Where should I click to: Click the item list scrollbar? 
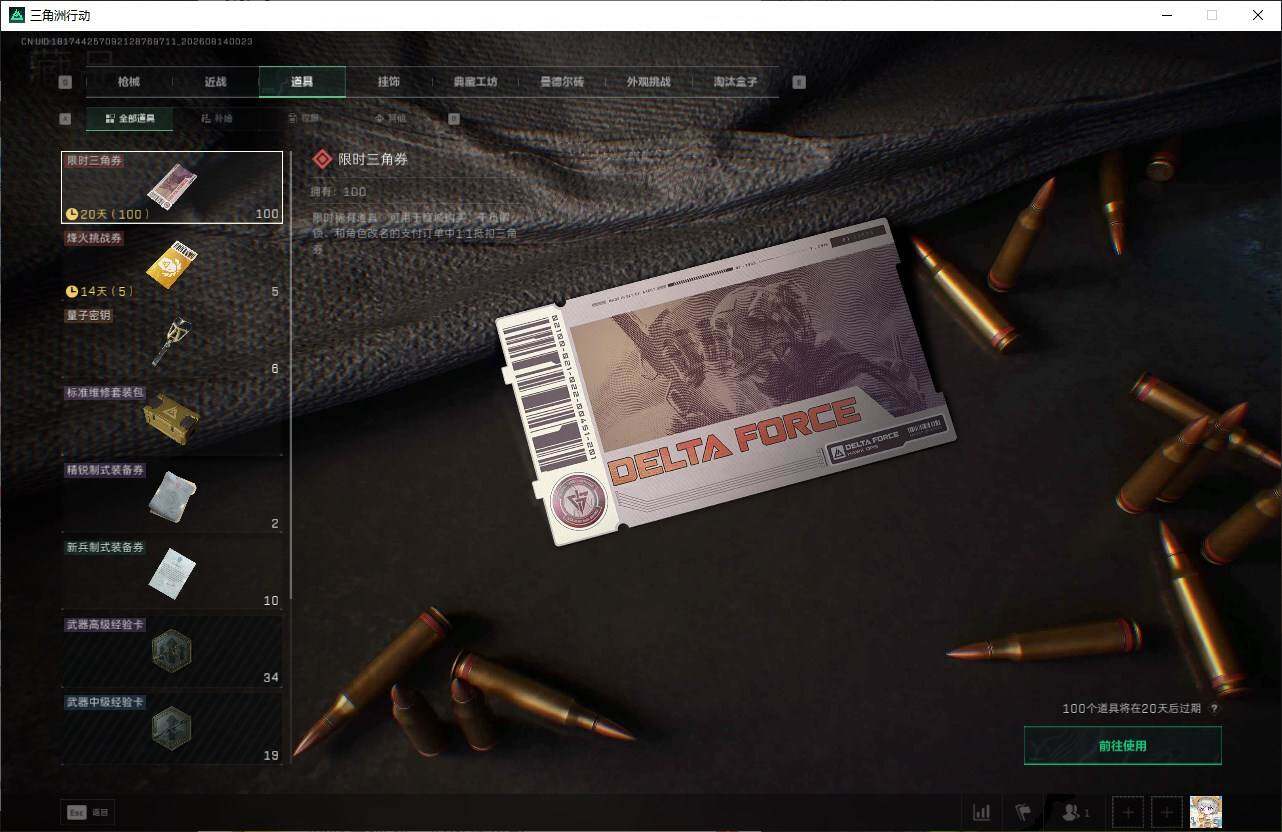(291, 375)
